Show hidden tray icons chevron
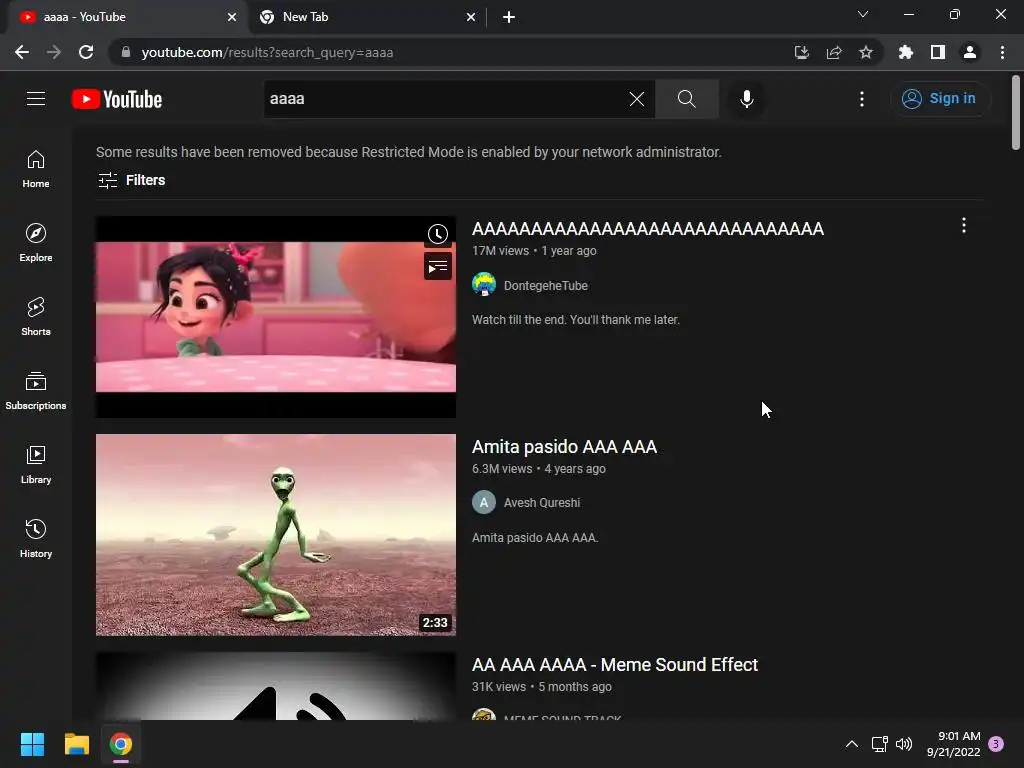 (x=852, y=744)
